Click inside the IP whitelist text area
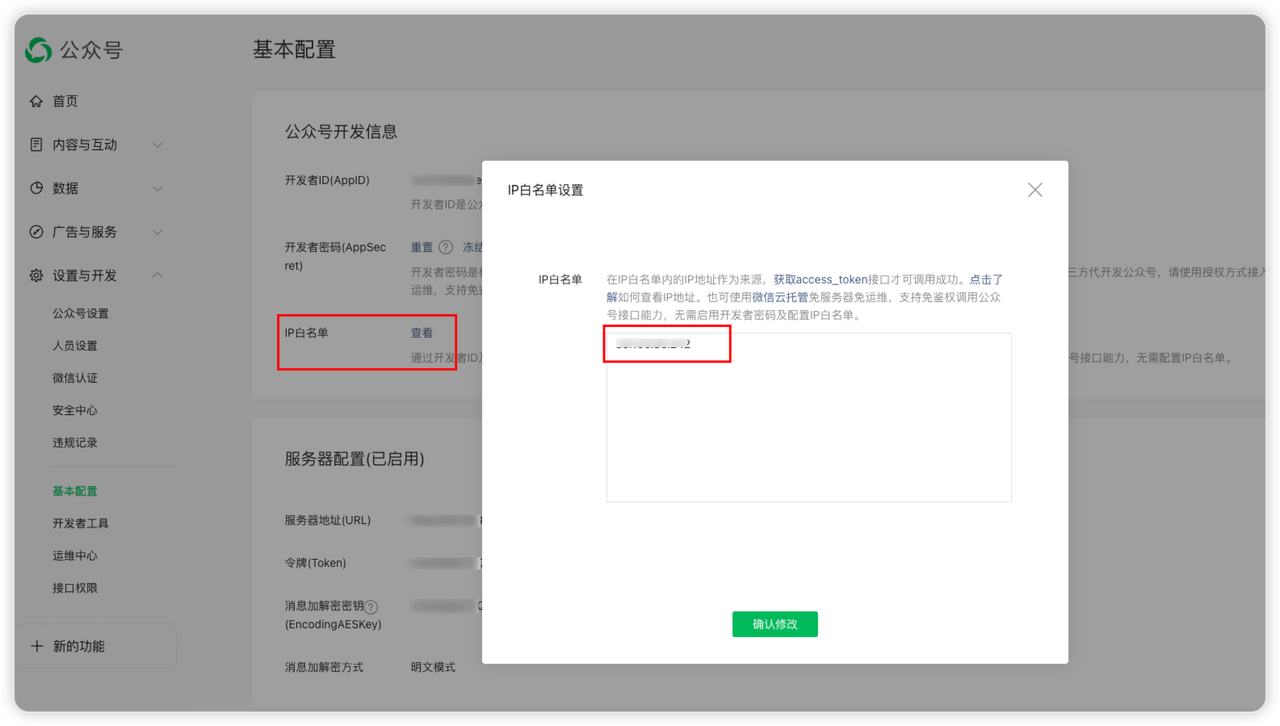 click(807, 420)
